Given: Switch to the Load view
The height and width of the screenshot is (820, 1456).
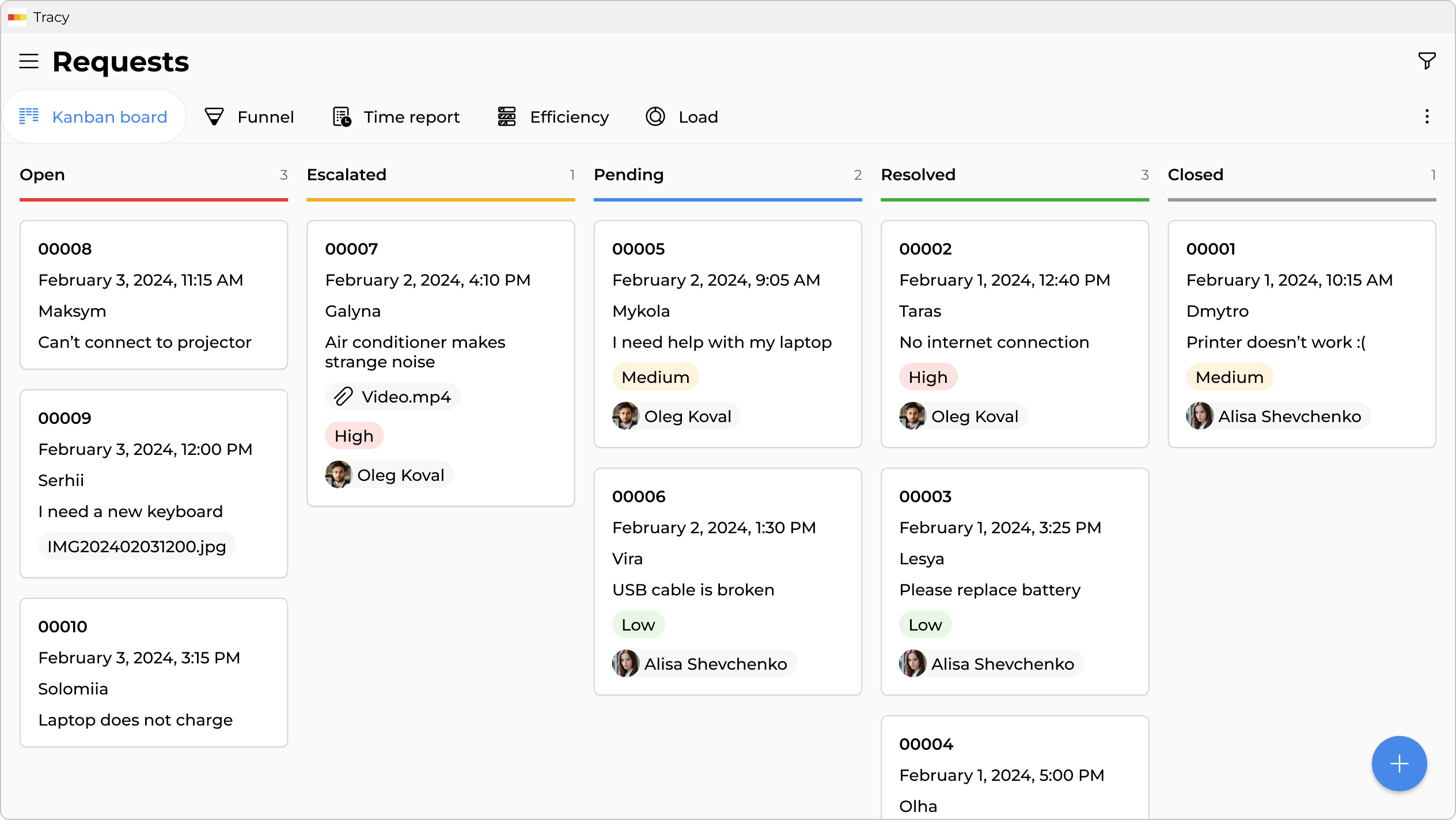Looking at the screenshot, I should 681,117.
